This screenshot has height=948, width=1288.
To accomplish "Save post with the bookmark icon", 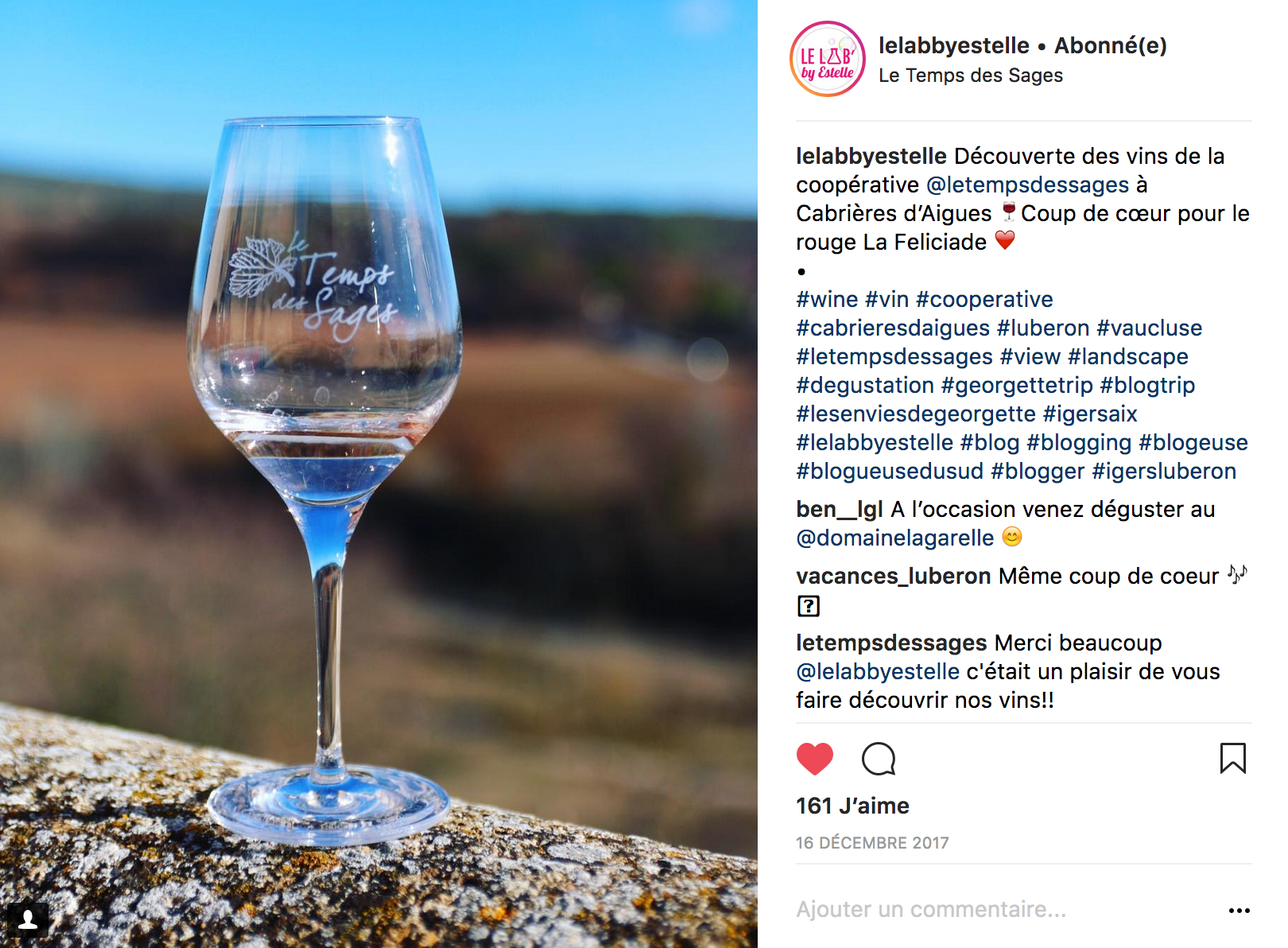I will 1232,758.
